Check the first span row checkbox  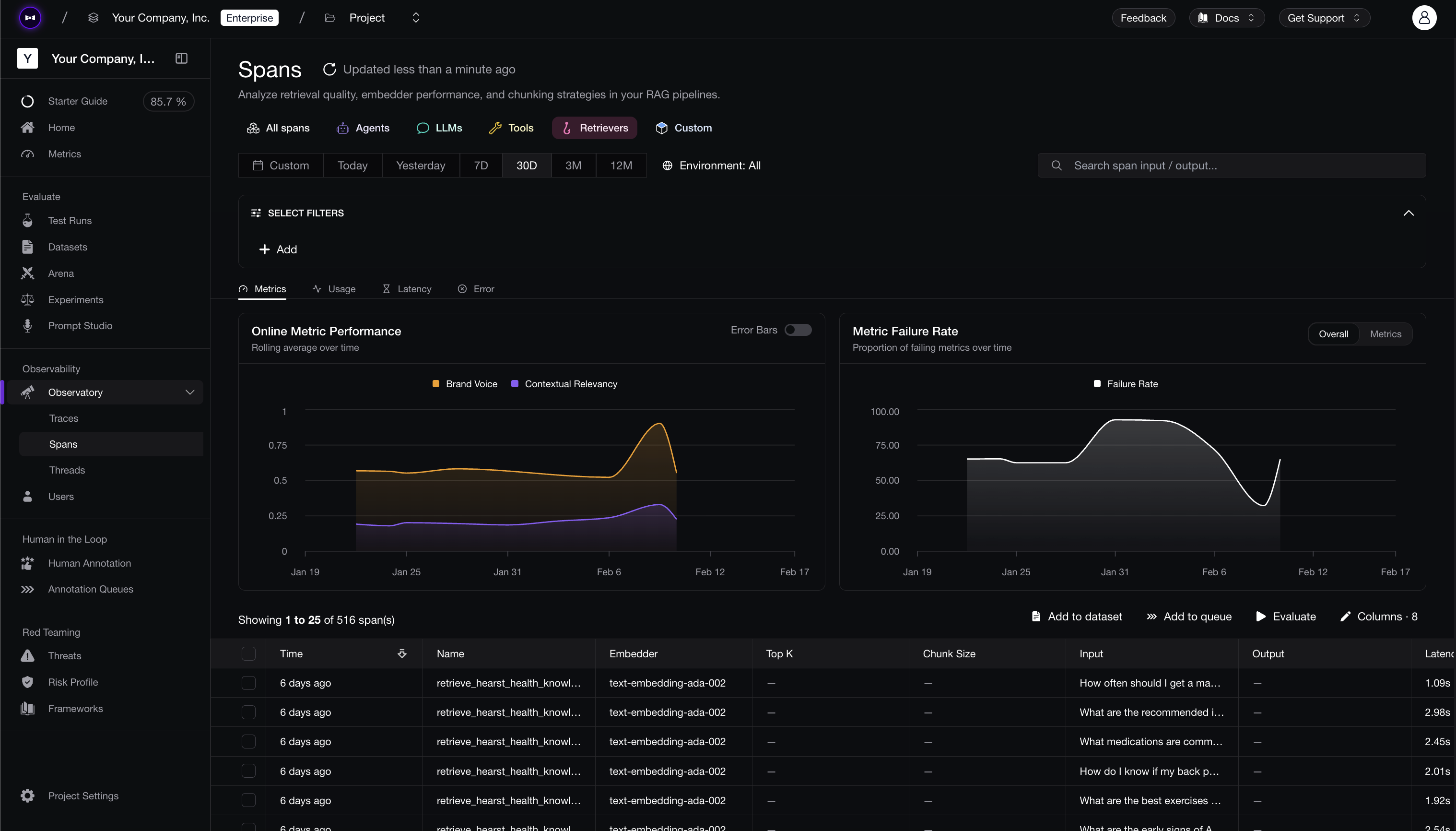coord(248,683)
